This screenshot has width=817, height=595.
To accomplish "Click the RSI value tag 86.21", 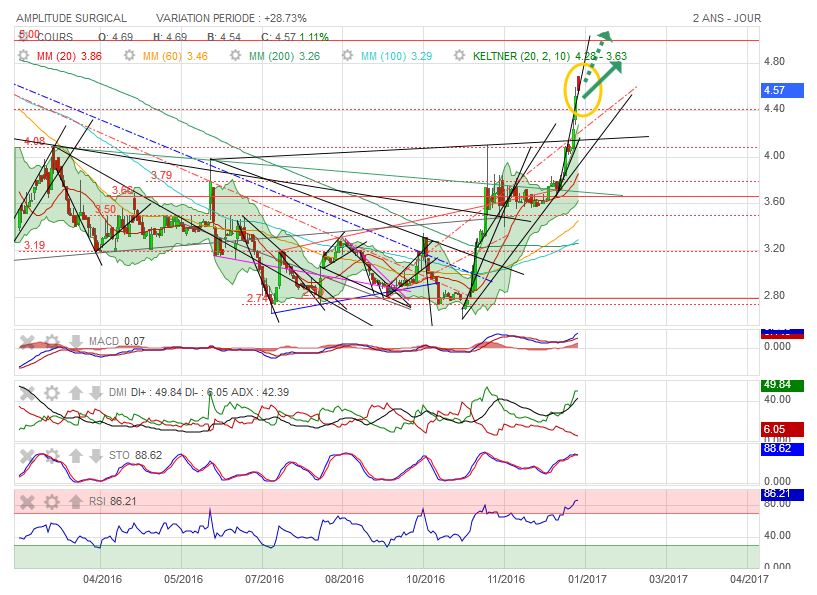I will (782, 493).
